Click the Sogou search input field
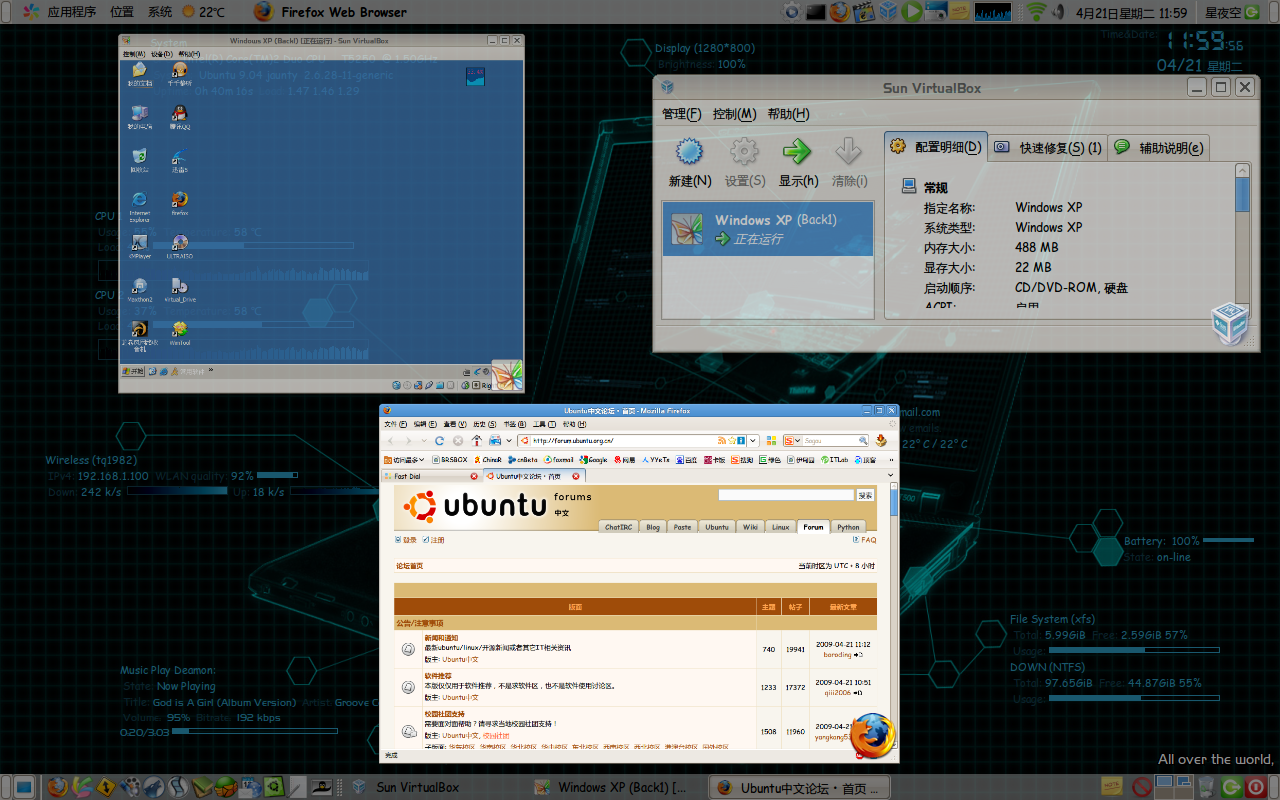Viewport: 1280px width, 800px height. pos(831,441)
